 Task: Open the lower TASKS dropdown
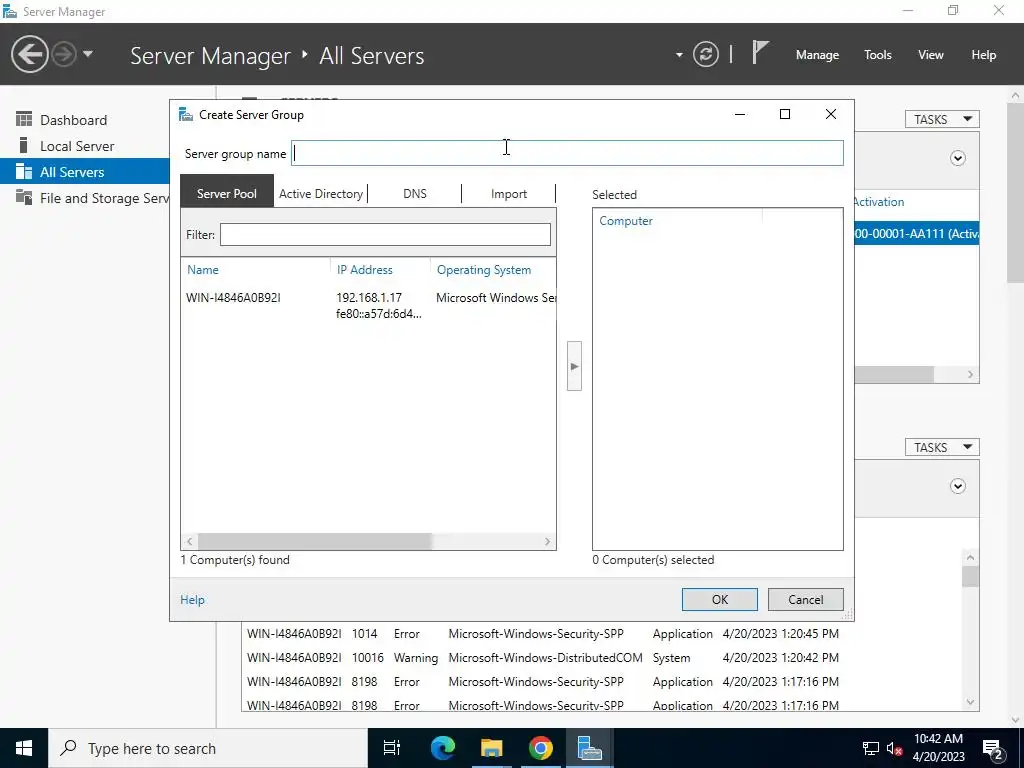[942, 447]
